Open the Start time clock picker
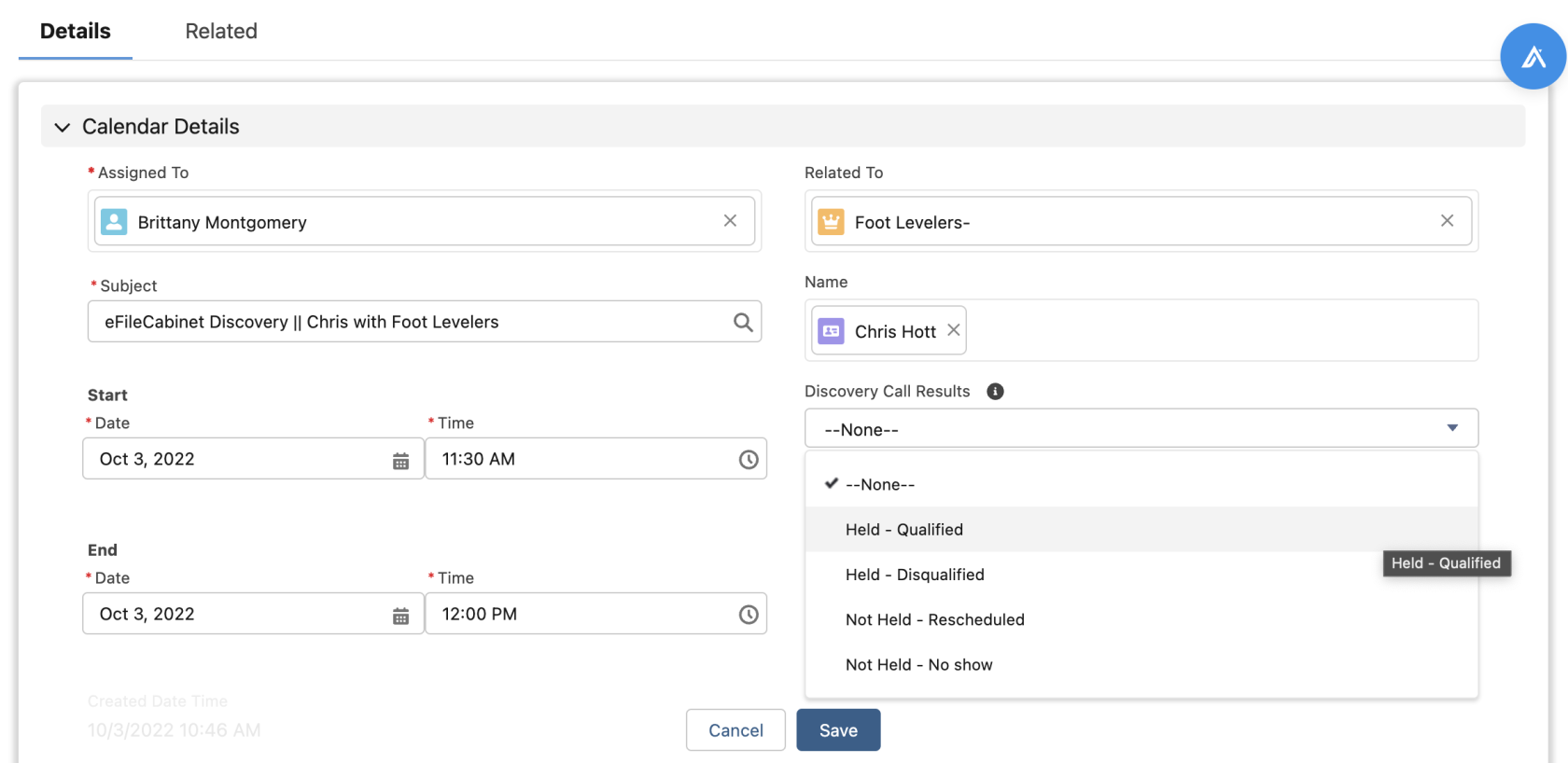 coord(749,459)
